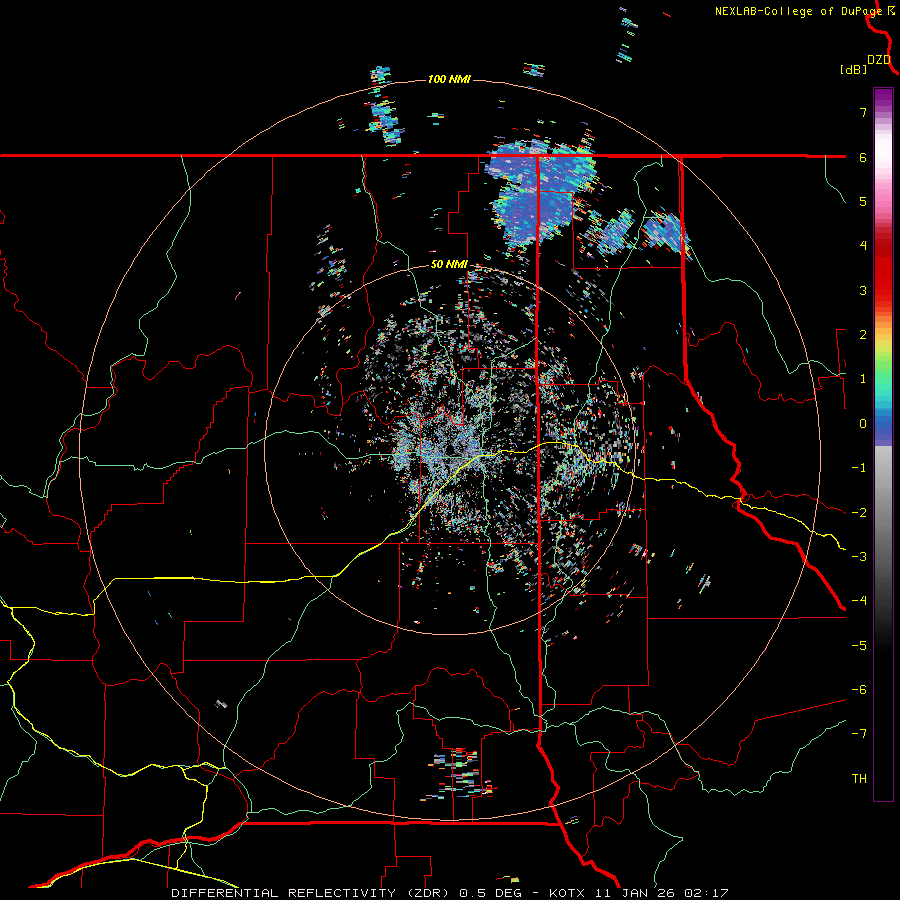This screenshot has width=900, height=900.
Task: Select the "0" value on the dB scale
Action: click(863, 424)
